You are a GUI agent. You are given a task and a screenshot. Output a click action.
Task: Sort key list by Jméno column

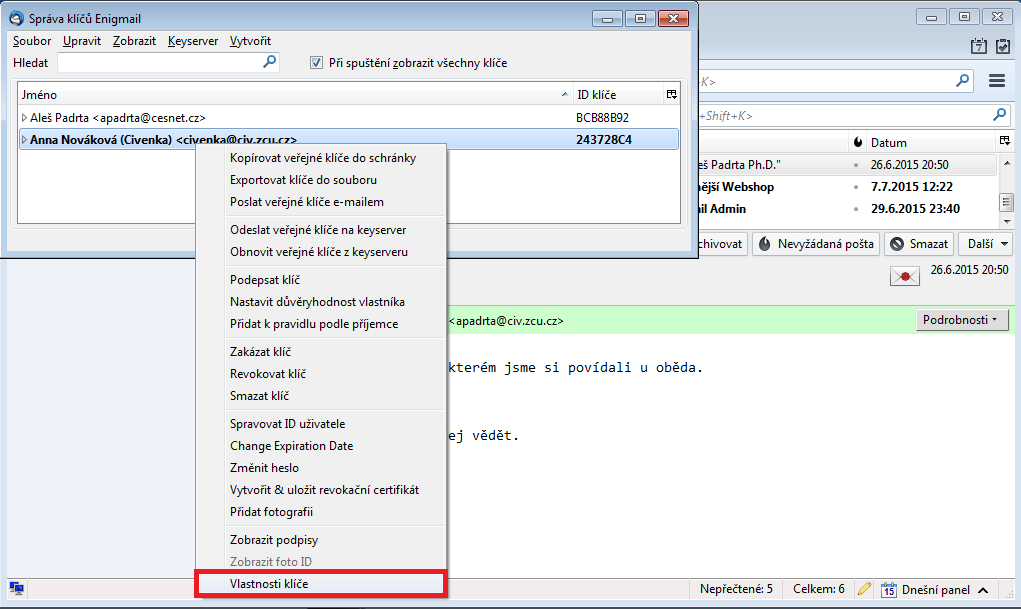(x=295, y=94)
